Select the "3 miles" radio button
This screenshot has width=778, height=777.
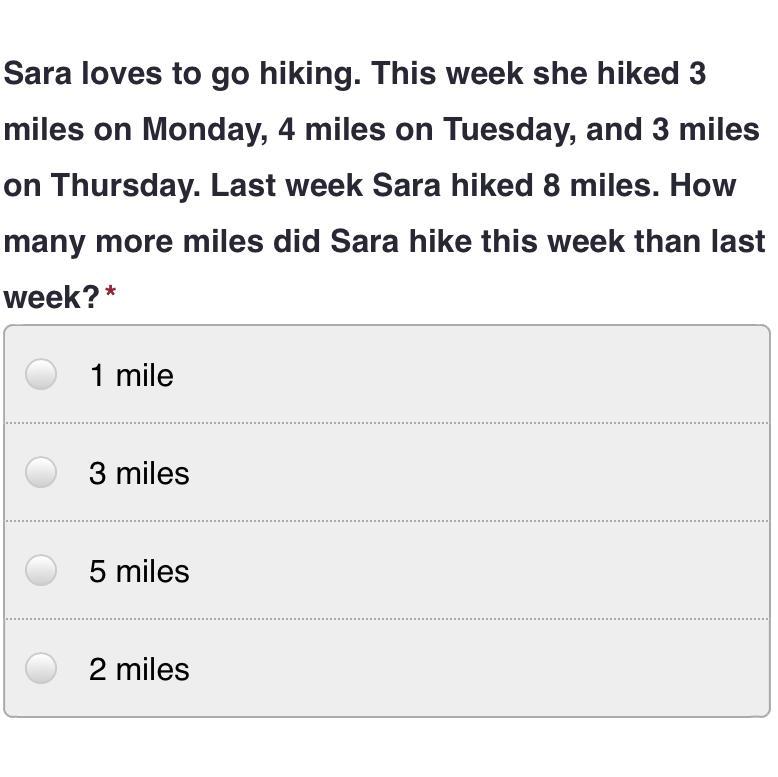pyautogui.click(x=41, y=472)
